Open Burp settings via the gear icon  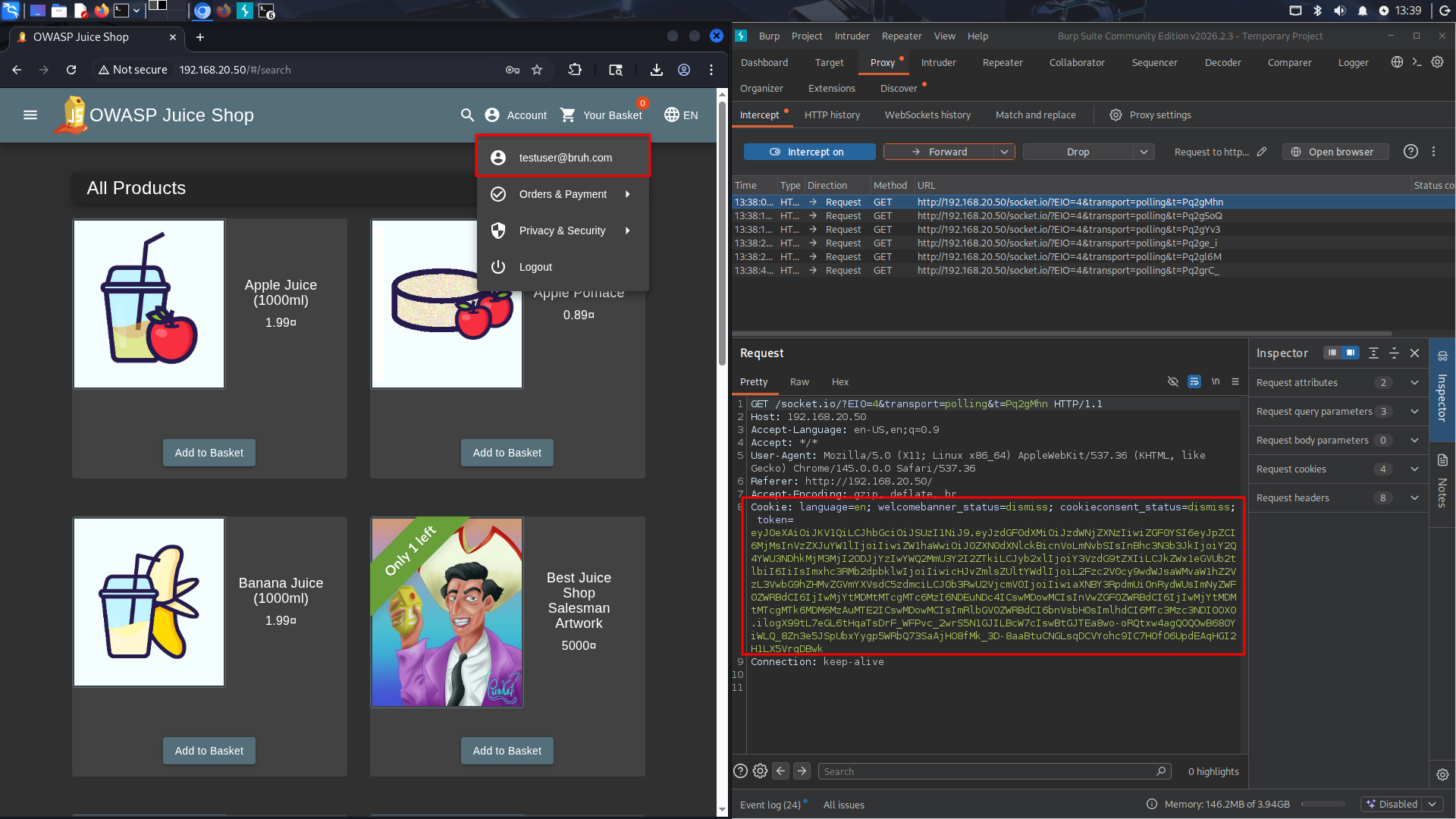tap(1438, 62)
